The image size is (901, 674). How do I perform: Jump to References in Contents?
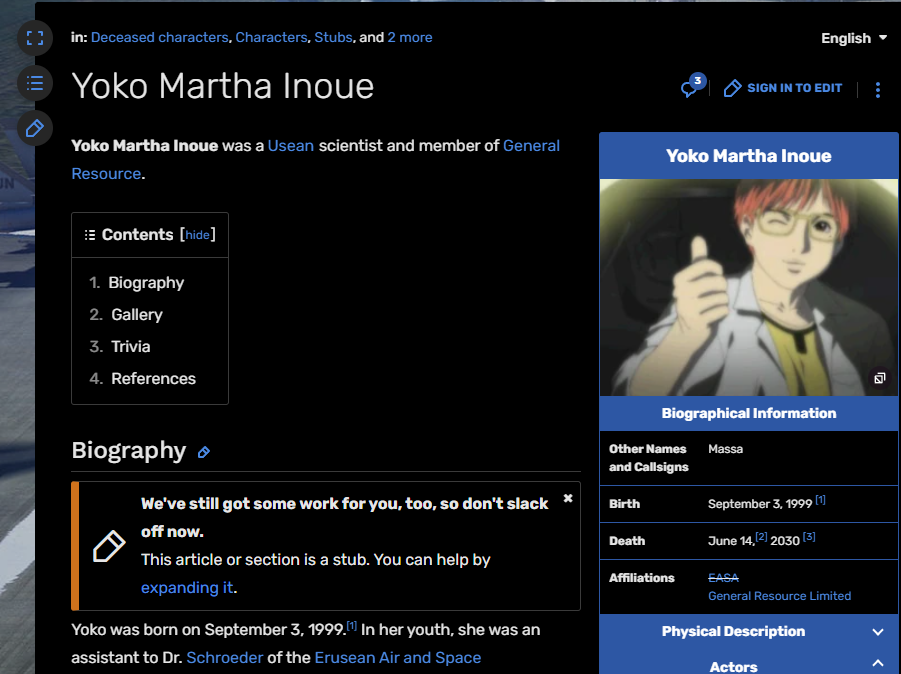pos(153,379)
